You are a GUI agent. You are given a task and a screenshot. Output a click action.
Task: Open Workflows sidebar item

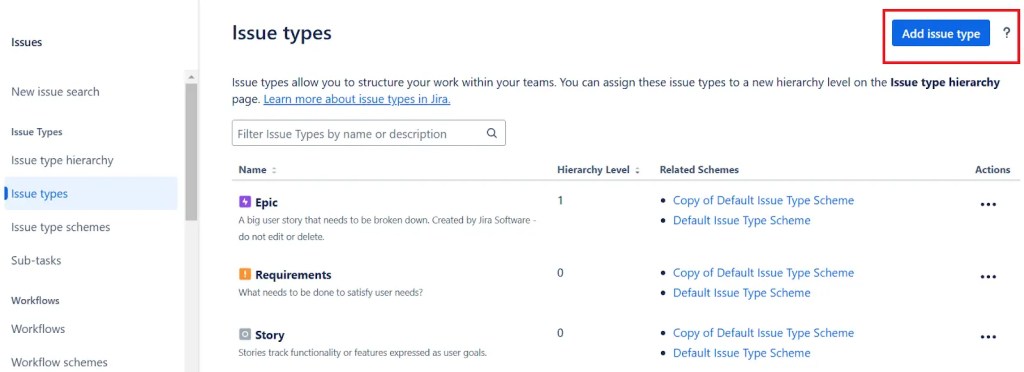pos(38,329)
